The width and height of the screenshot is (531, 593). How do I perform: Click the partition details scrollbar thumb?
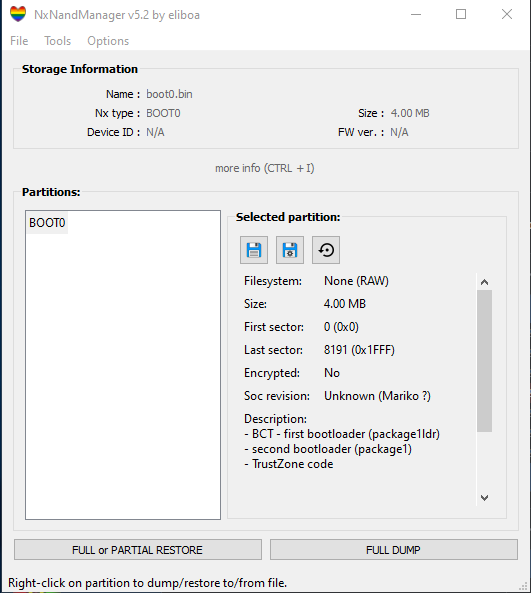(x=484, y=361)
